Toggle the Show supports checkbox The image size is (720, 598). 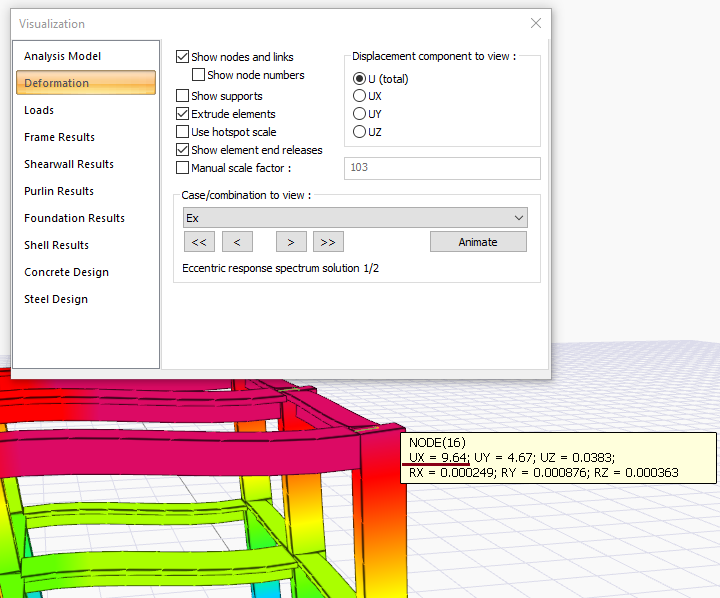183,96
